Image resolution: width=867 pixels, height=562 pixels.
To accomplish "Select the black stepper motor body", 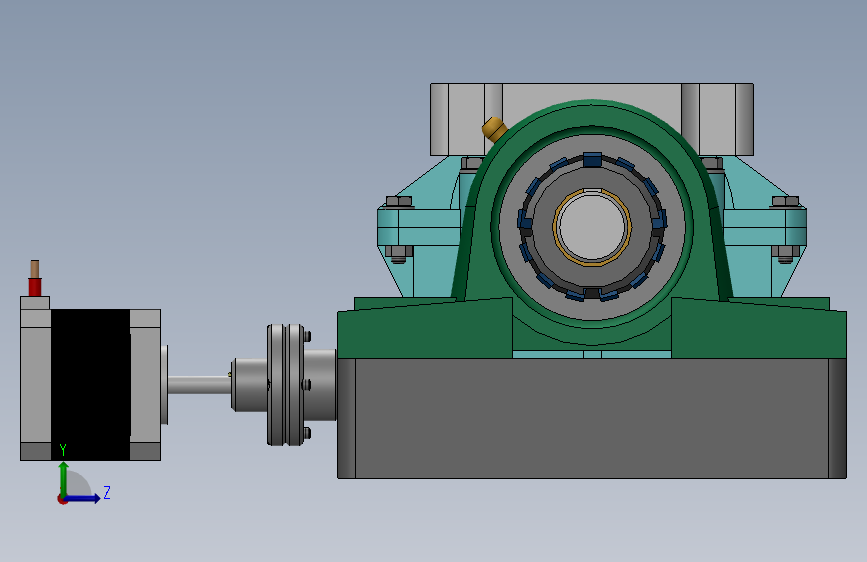I will coord(91,384).
